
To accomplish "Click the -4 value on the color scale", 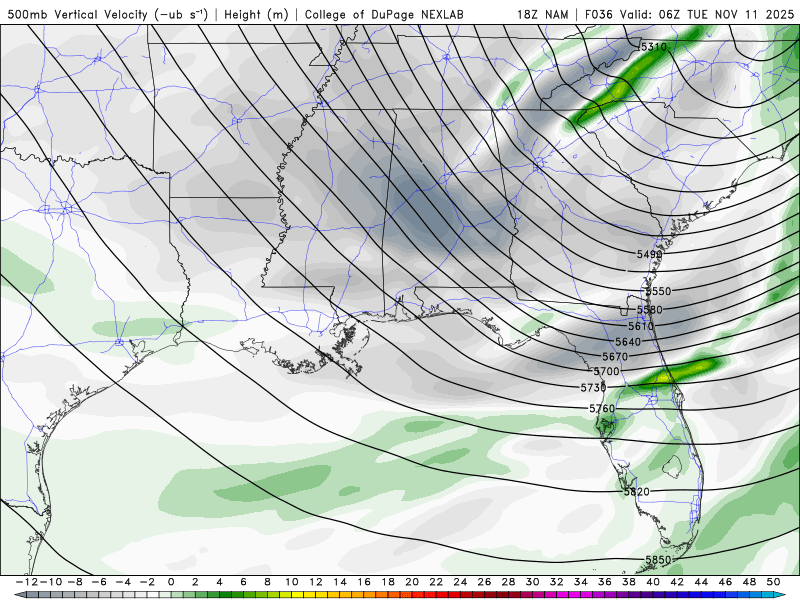I will 123,582.
